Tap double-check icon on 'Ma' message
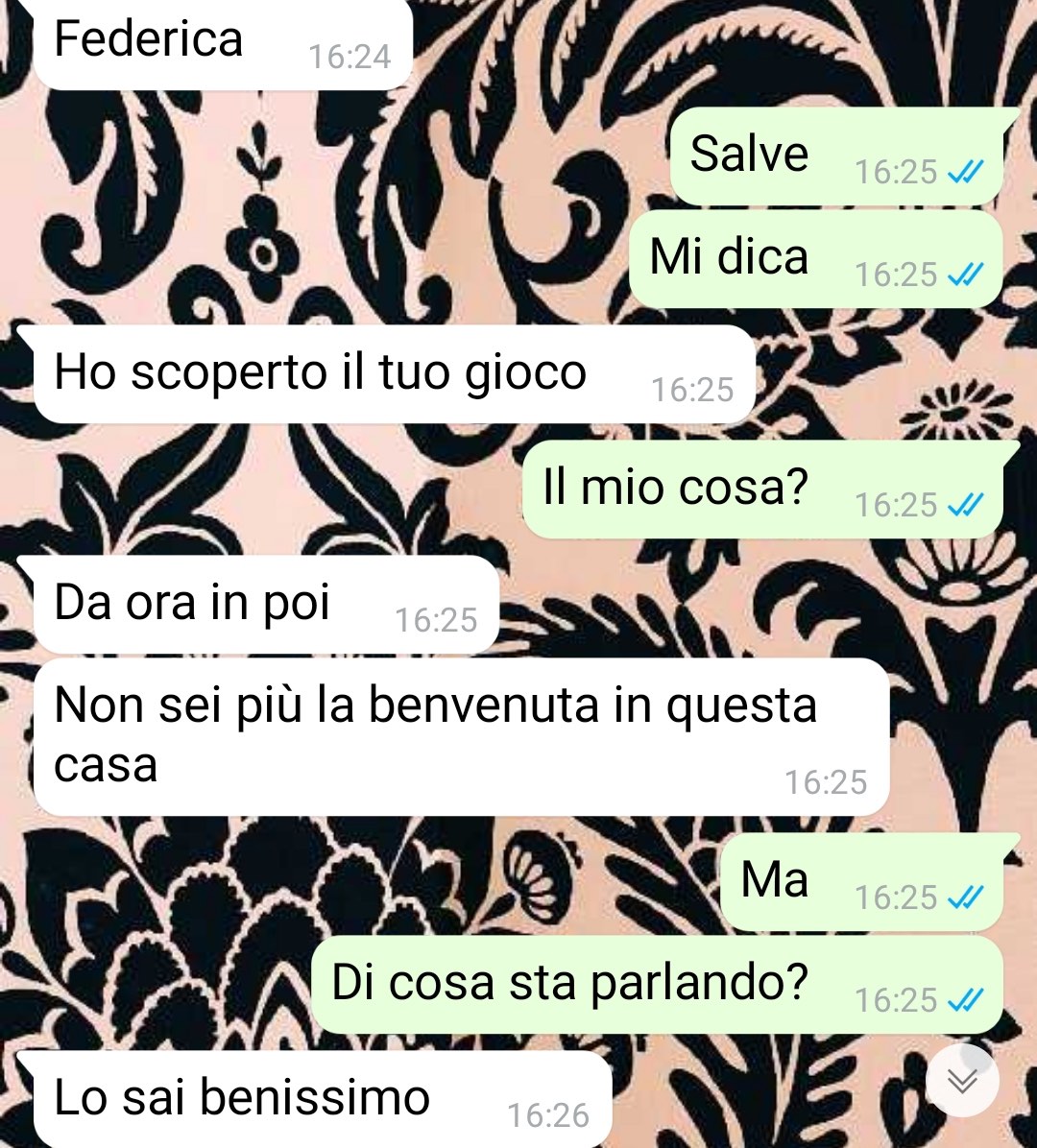Screen dimensions: 1037x1148 (965, 897)
